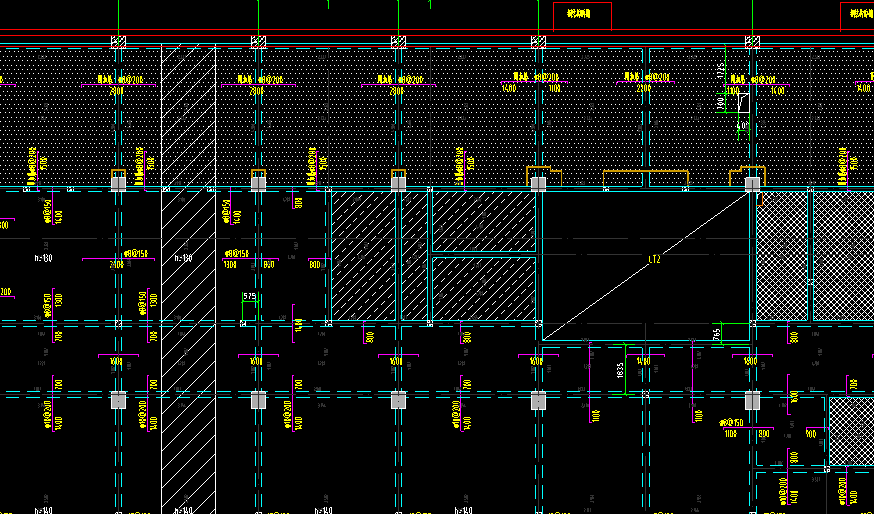Click the green 575 dimension text
Viewport: 874px width, 514px height.
250,296
